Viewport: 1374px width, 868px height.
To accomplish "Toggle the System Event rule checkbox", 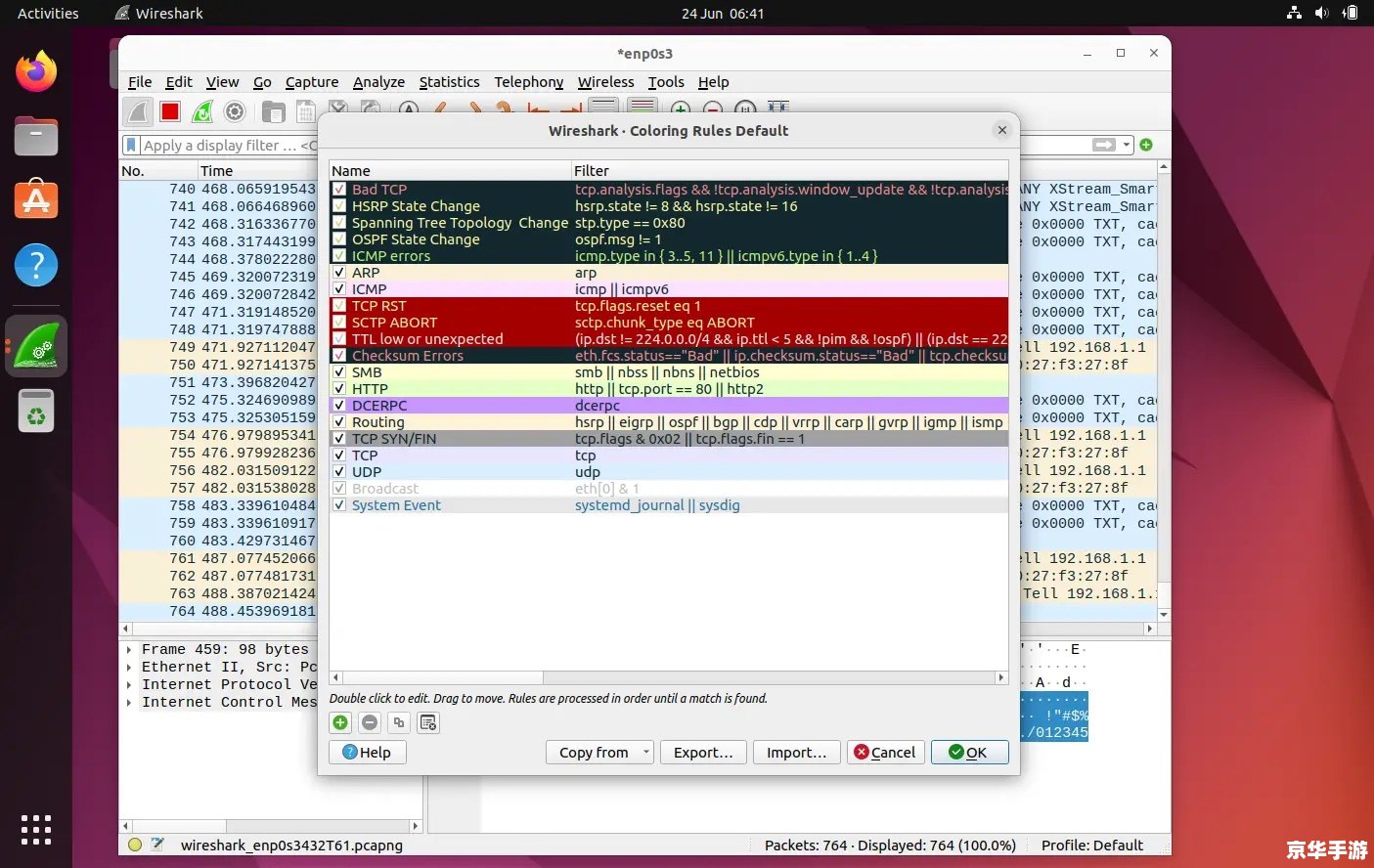I will (339, 505).
